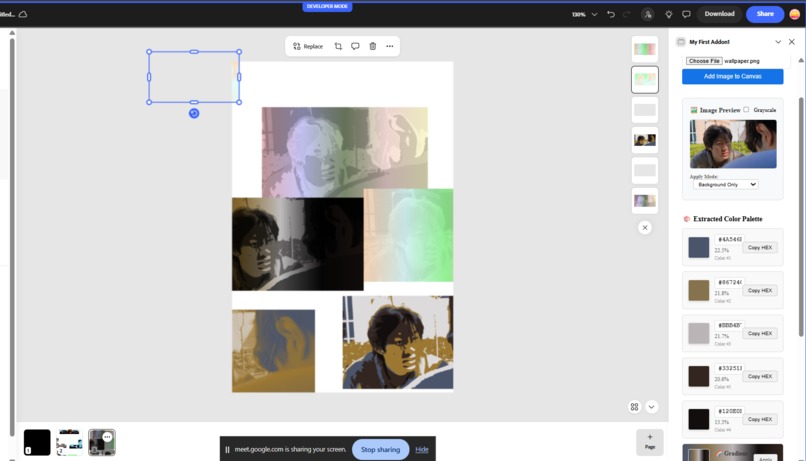Select the black-and-white gradient image on canvas
This screenshot has height=461, width=806.
pos(297,244)
